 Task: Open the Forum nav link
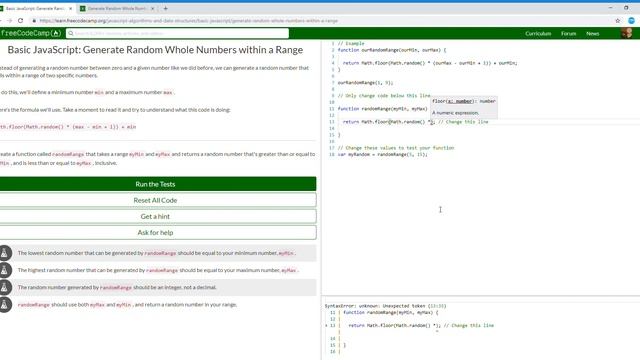[x=568, y=33]
